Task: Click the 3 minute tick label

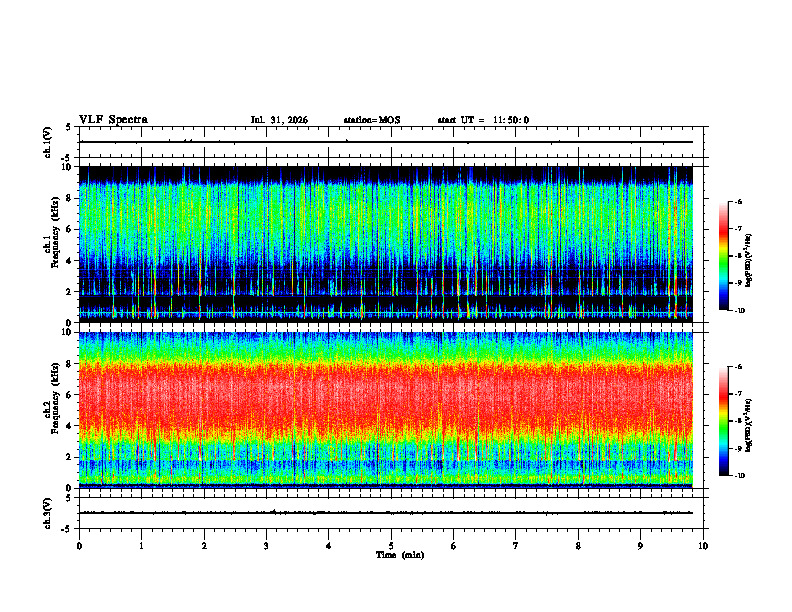Action: point(266,546)
